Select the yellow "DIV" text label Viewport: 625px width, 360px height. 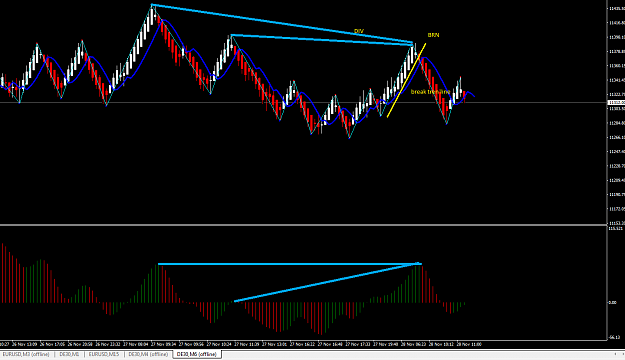click(x=359, y=31)
